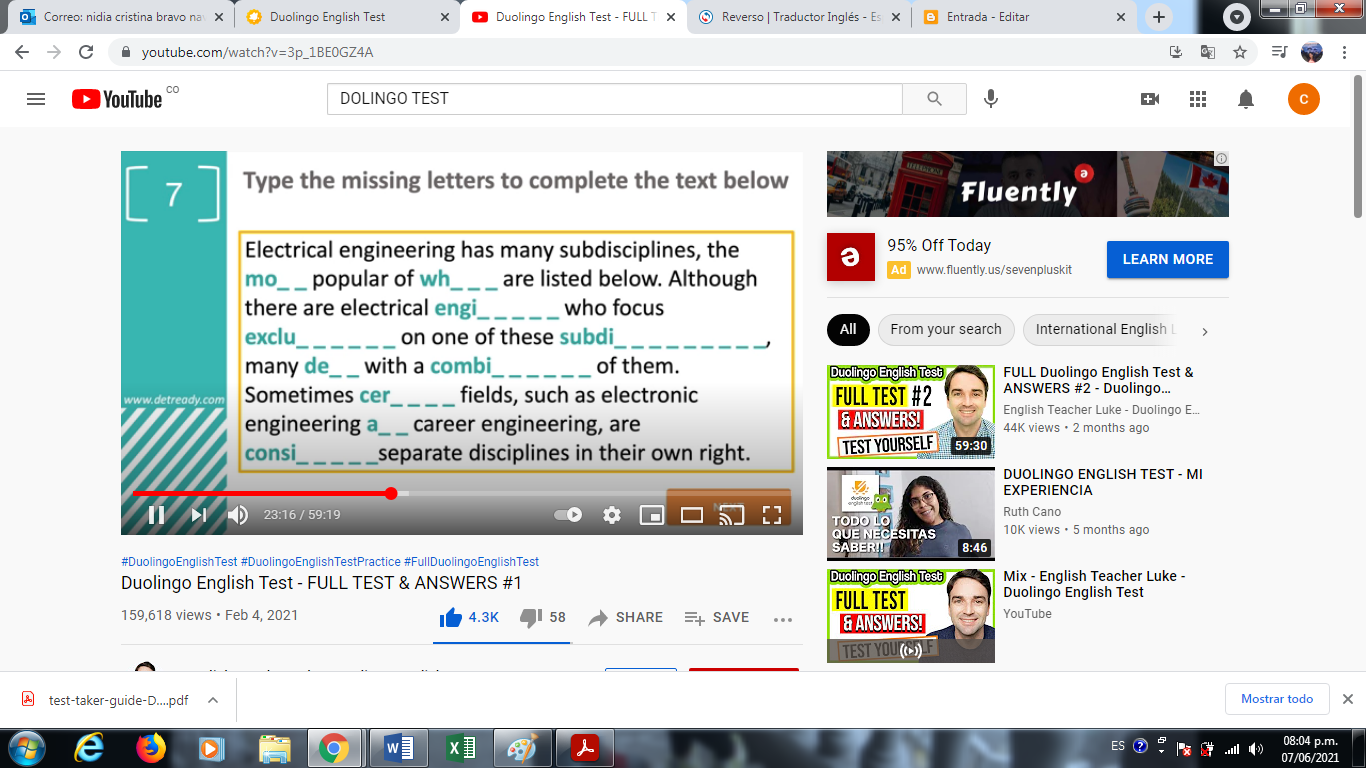This screenshot has width=1366, height=768.
Task: Activate miniplayer mode
Action: click(x=652, y=515)
